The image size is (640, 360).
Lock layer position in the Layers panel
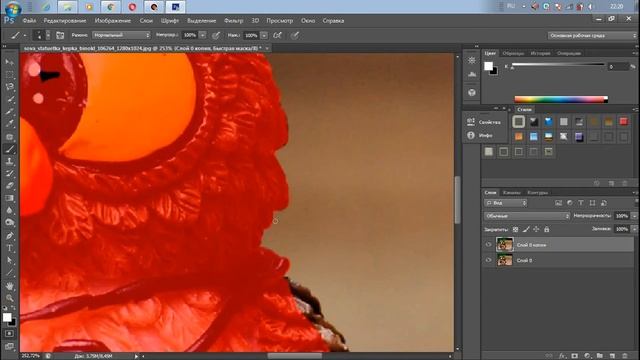[x=536, y=229]
